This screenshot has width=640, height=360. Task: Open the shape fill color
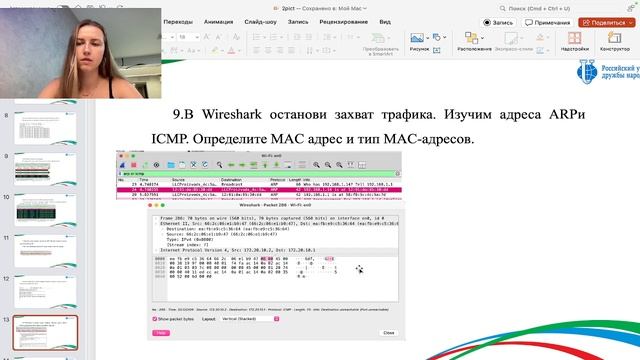pyautogui.click(x=540, y=37)
